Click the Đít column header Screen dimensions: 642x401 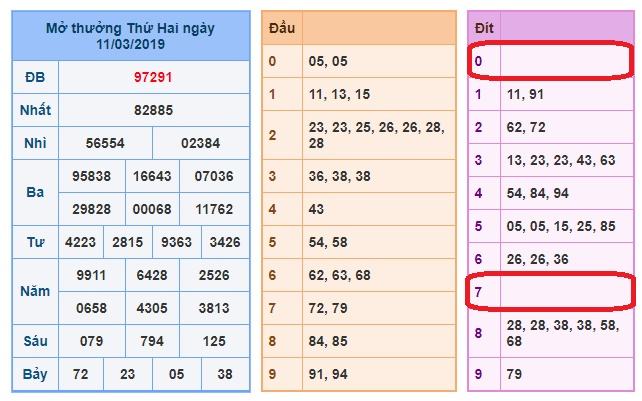point(485,28)
